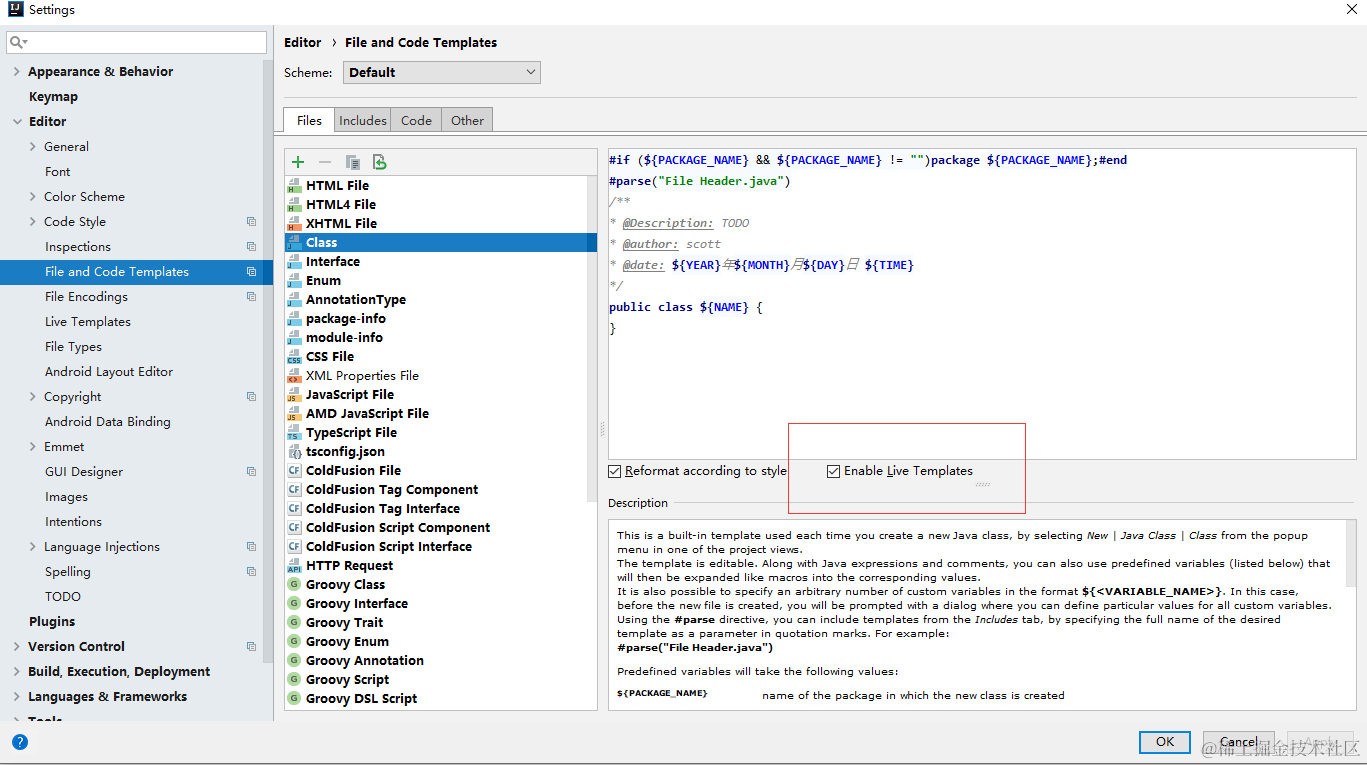Click project-level icon beside Inspections
Viewport: 1367px width, 765px height.
pyautogui.click(x=251, y=247)
